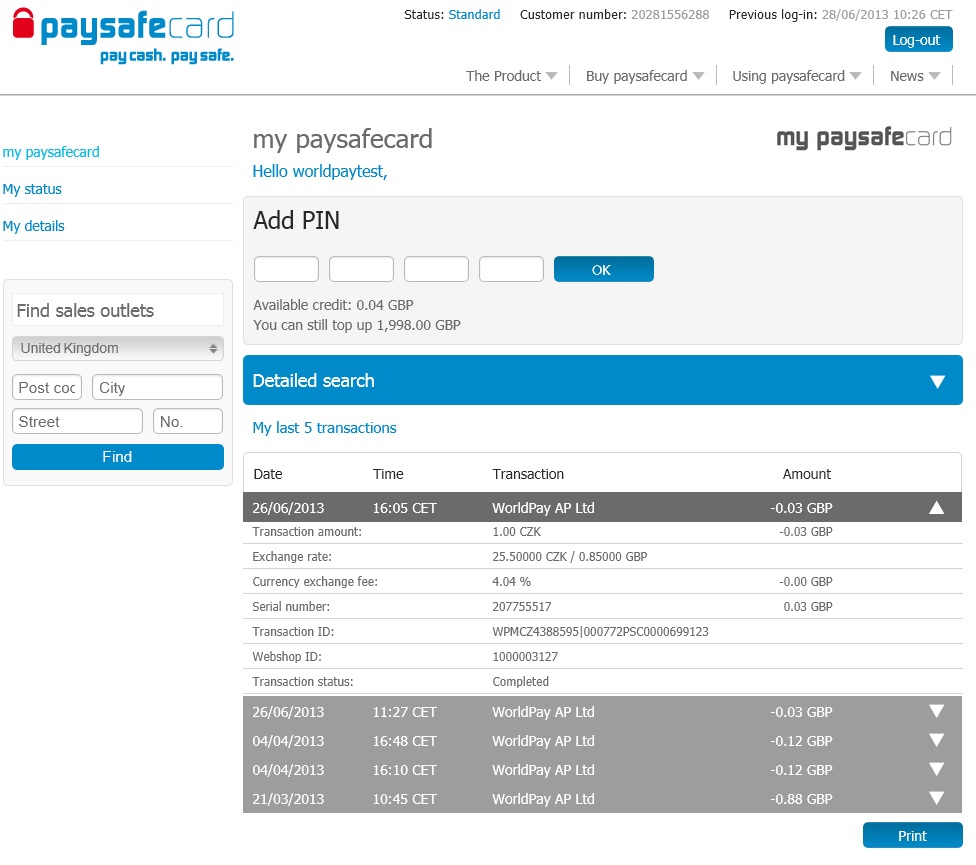Click Find to search sales outlets
Screen dimensions: 976x865
(x=118, y=457)
